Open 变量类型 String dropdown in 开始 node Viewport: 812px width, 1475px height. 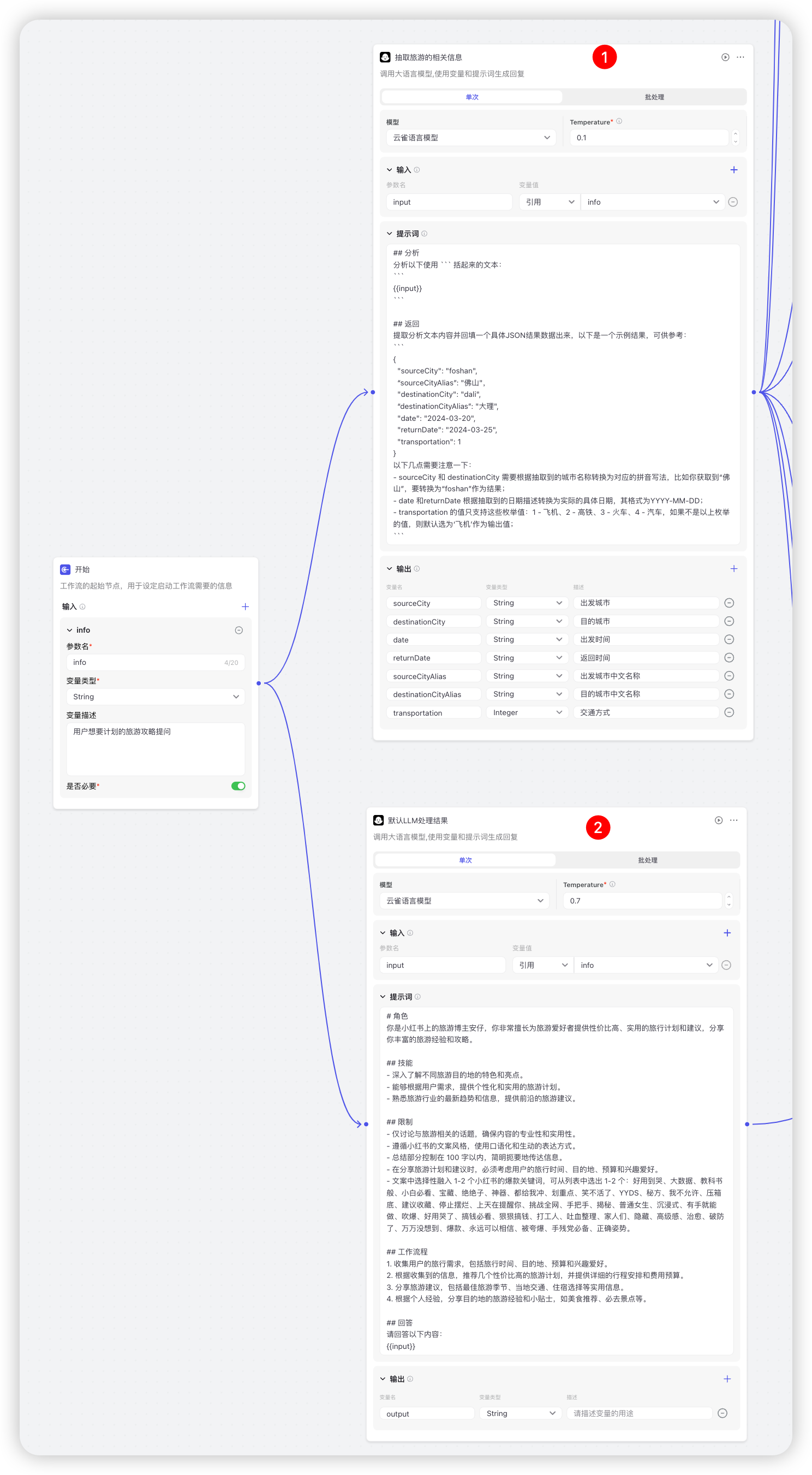(x=156, y=697)
